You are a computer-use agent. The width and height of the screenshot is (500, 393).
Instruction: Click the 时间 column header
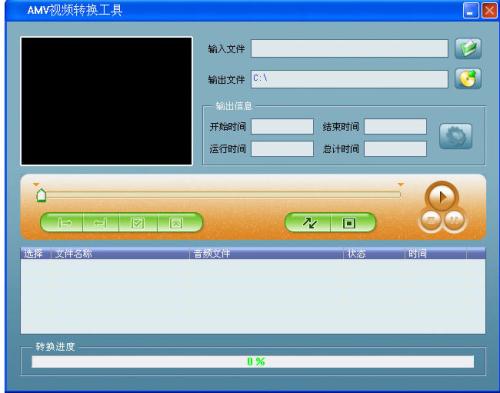(x=435, y=254)
